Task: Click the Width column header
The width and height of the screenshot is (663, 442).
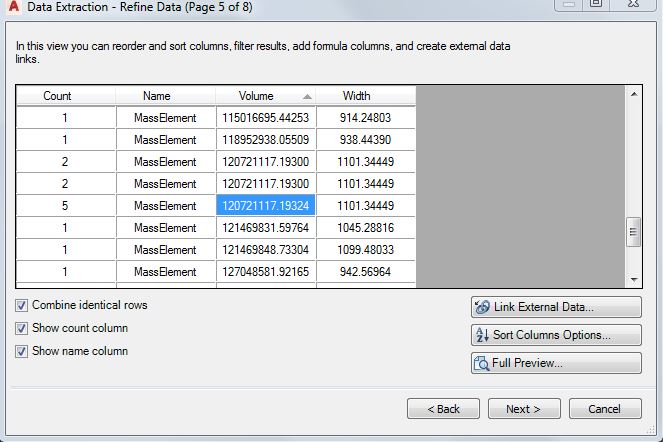Action: pos(366,96)
